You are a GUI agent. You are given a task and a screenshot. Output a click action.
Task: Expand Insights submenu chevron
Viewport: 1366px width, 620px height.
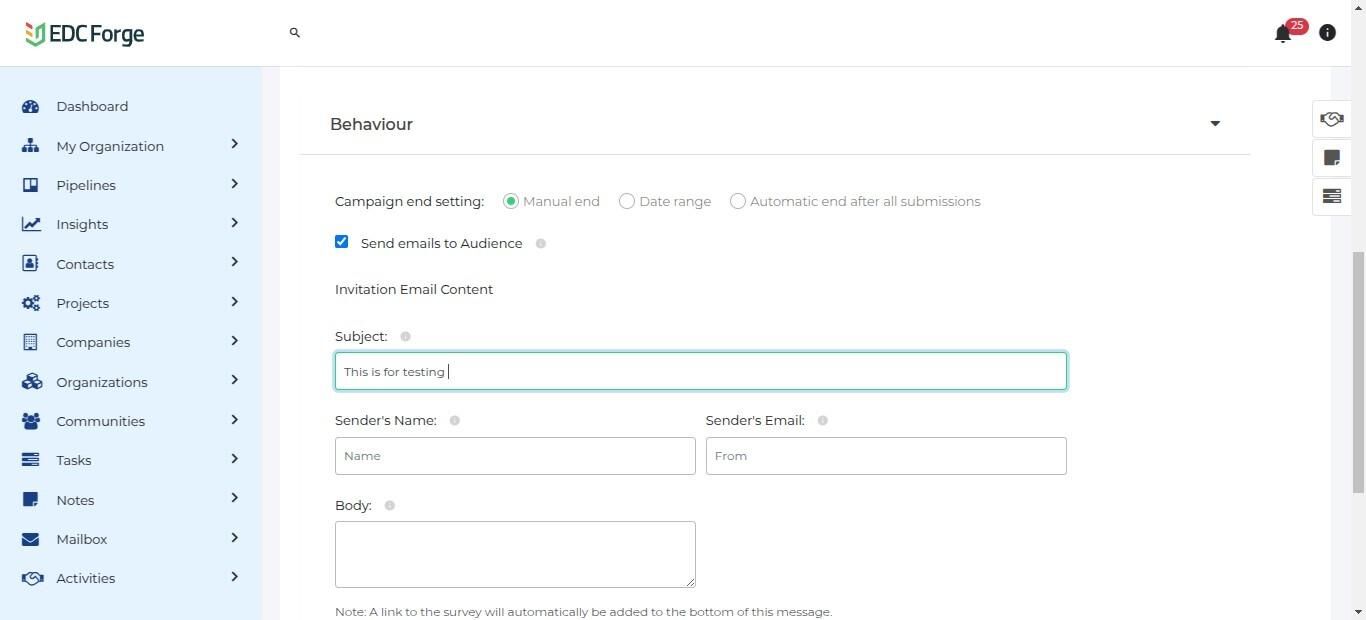pos(234,223)
